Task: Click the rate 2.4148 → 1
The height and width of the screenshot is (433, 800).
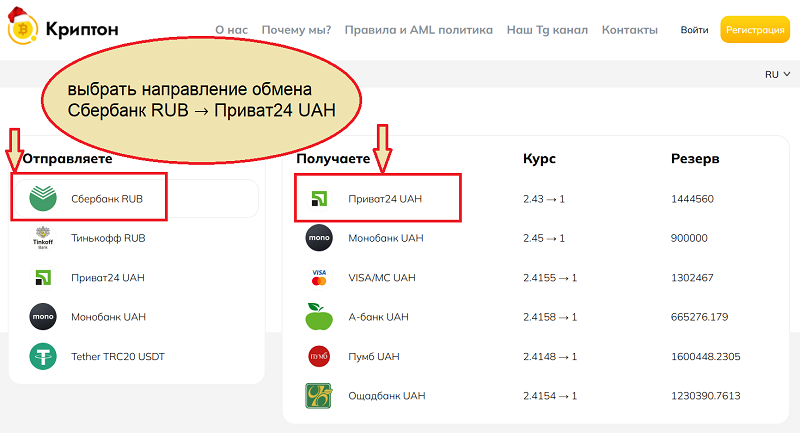Action: (550, 356)
